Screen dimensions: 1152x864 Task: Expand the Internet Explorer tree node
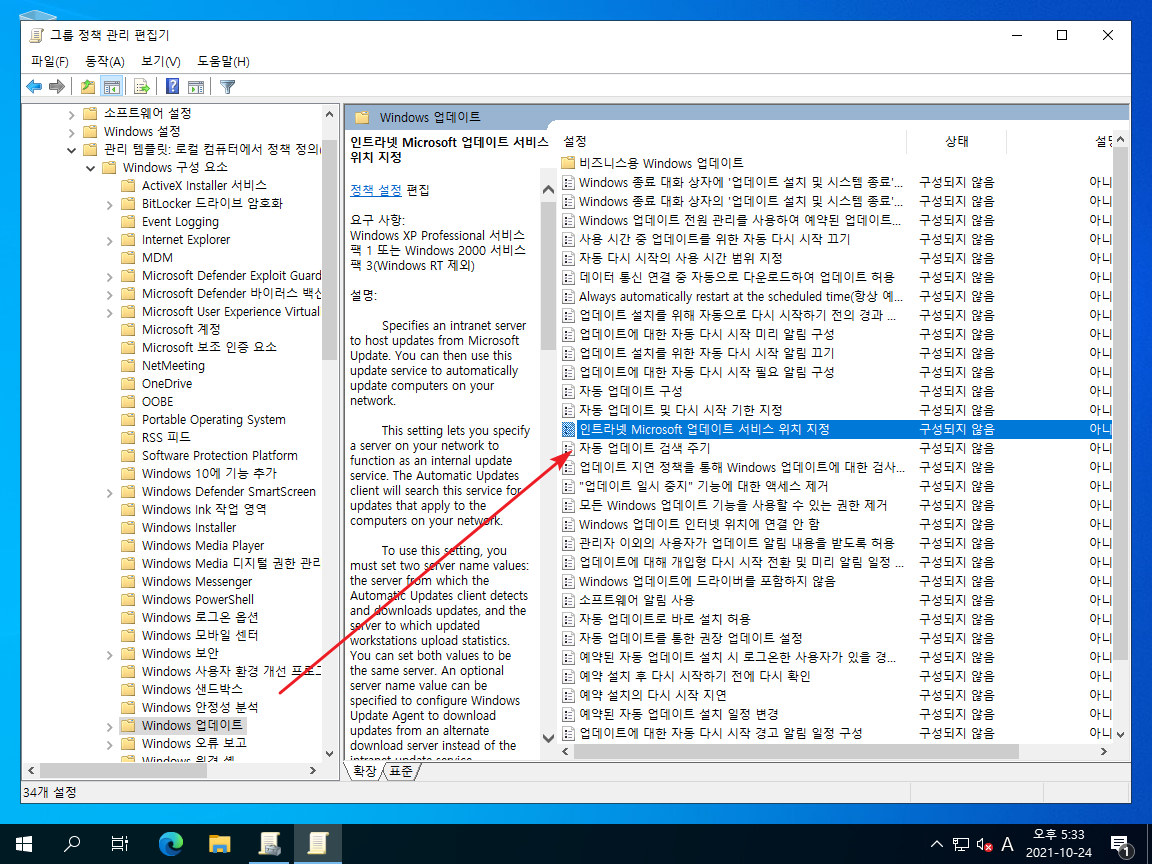click(x=109, y=240)
